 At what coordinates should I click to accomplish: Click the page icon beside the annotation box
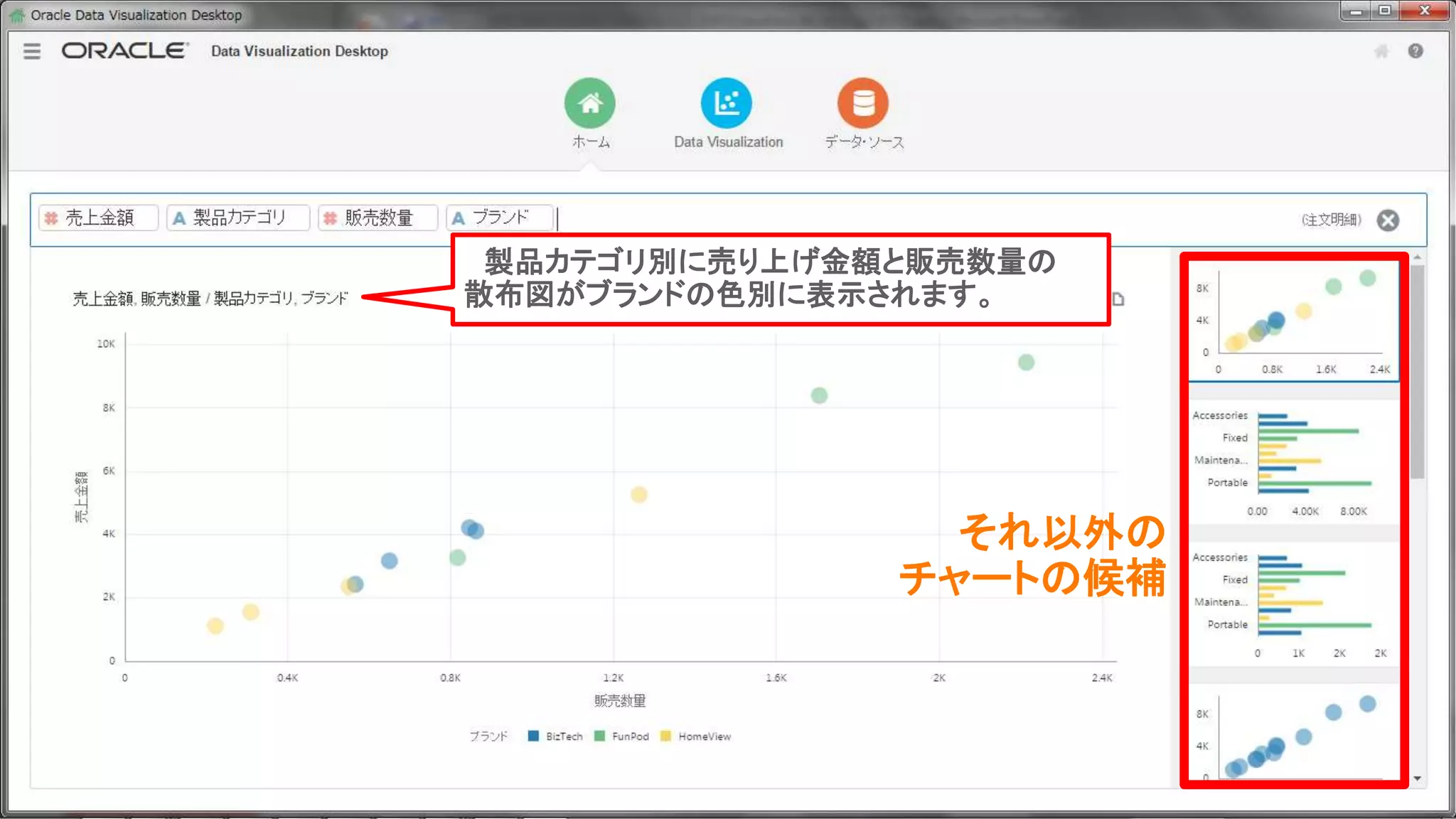tap(1118, 299)
